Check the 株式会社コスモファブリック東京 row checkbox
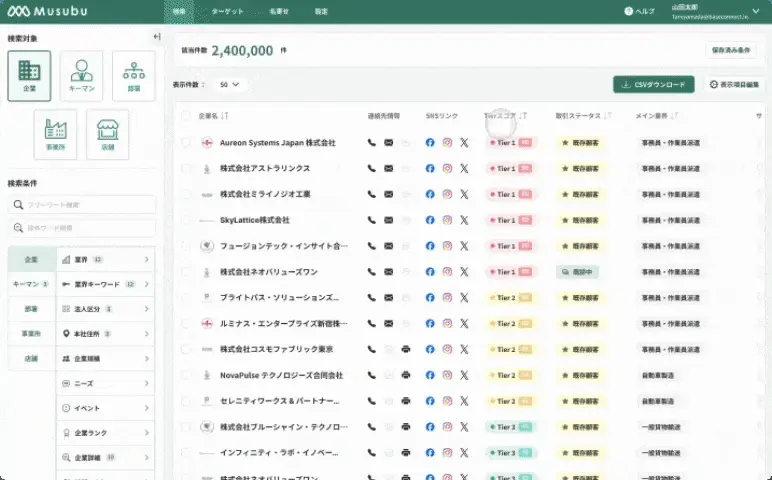The image size is (772, 480). [x=186, y=349]
